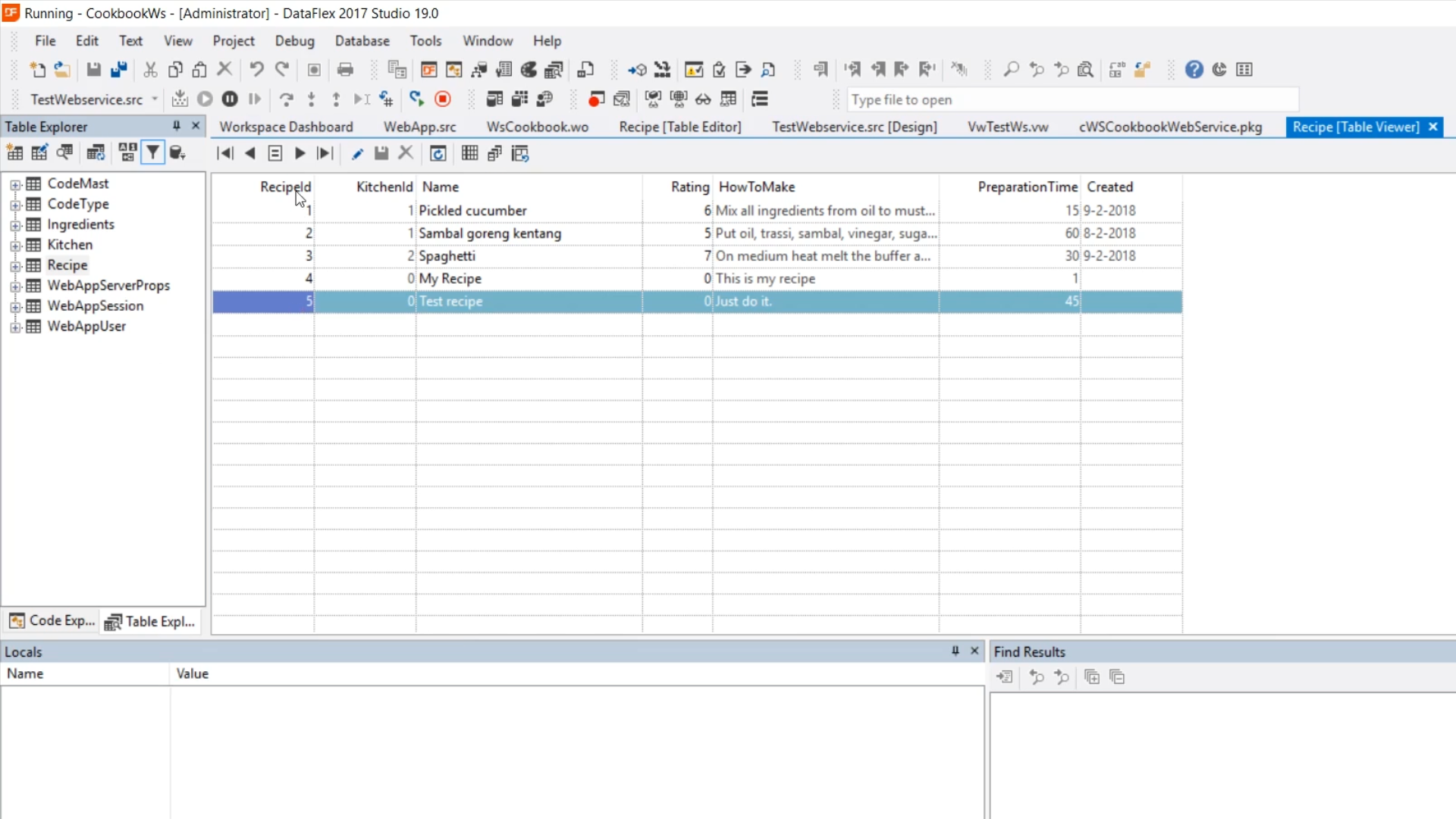Refresh the table viewer data

tap(438, 154)
